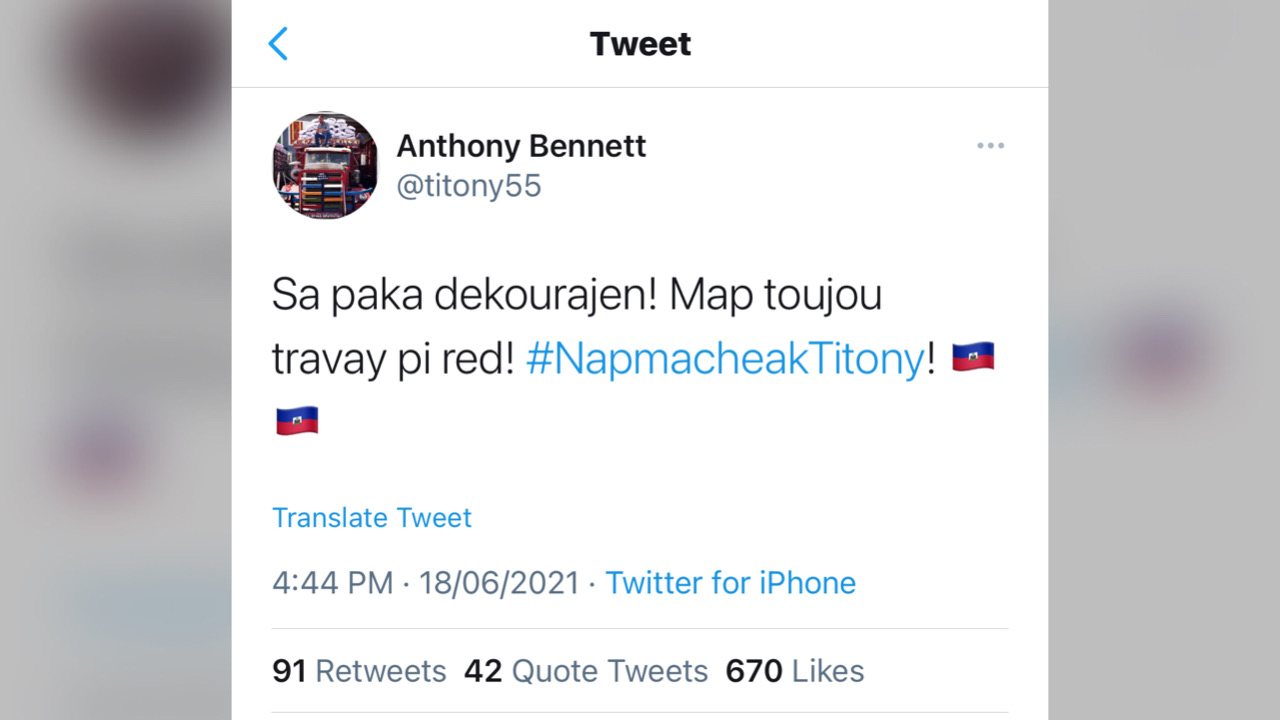1280x720 pixels.
Task: Click the "travay pi red!" text
Action: 392,358
